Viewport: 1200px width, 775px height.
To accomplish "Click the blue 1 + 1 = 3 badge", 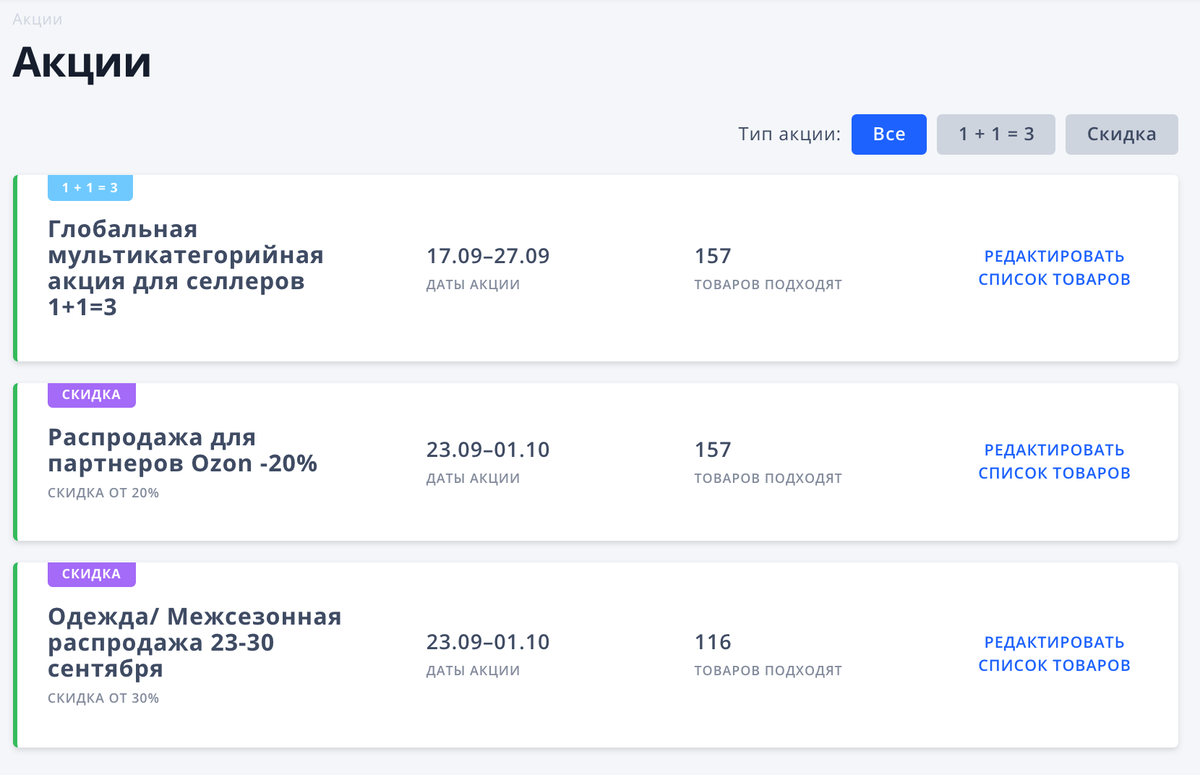I will pyautogui.click(x=90, y=187).
